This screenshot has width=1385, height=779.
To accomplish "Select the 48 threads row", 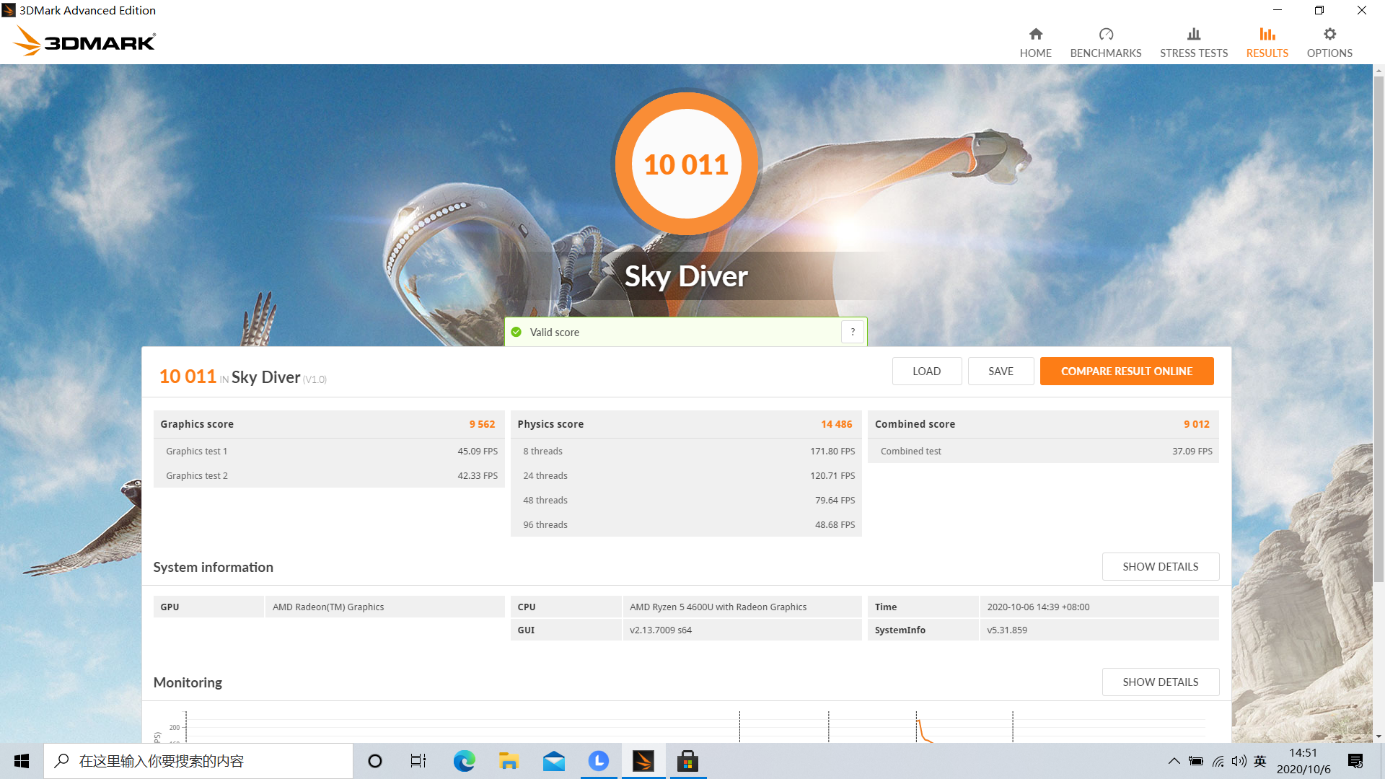I will click(x=686, y=500).
